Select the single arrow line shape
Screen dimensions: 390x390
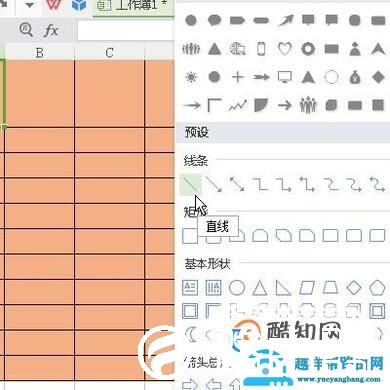[214, 184]
